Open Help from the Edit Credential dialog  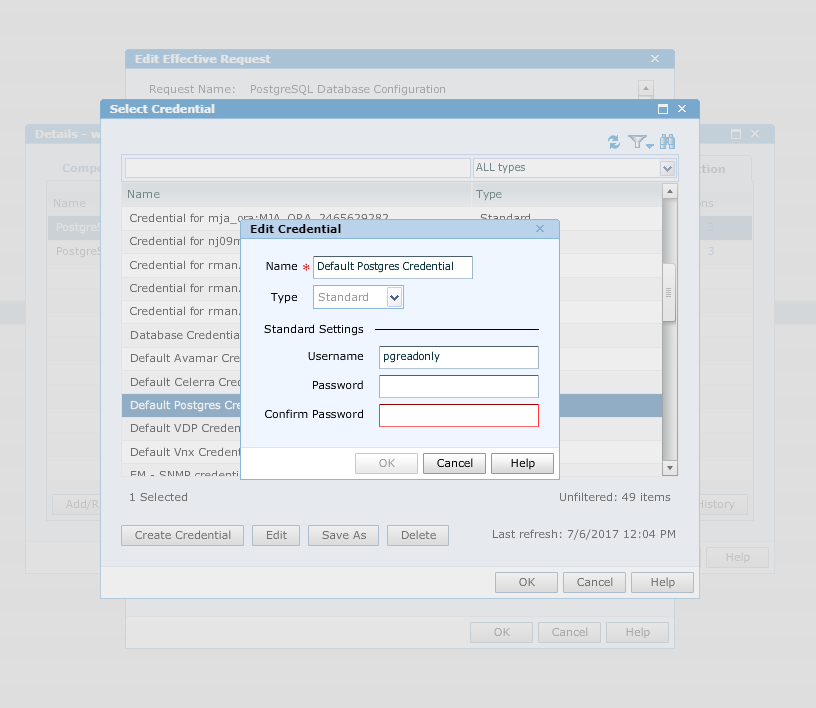[x=521, y=463]
